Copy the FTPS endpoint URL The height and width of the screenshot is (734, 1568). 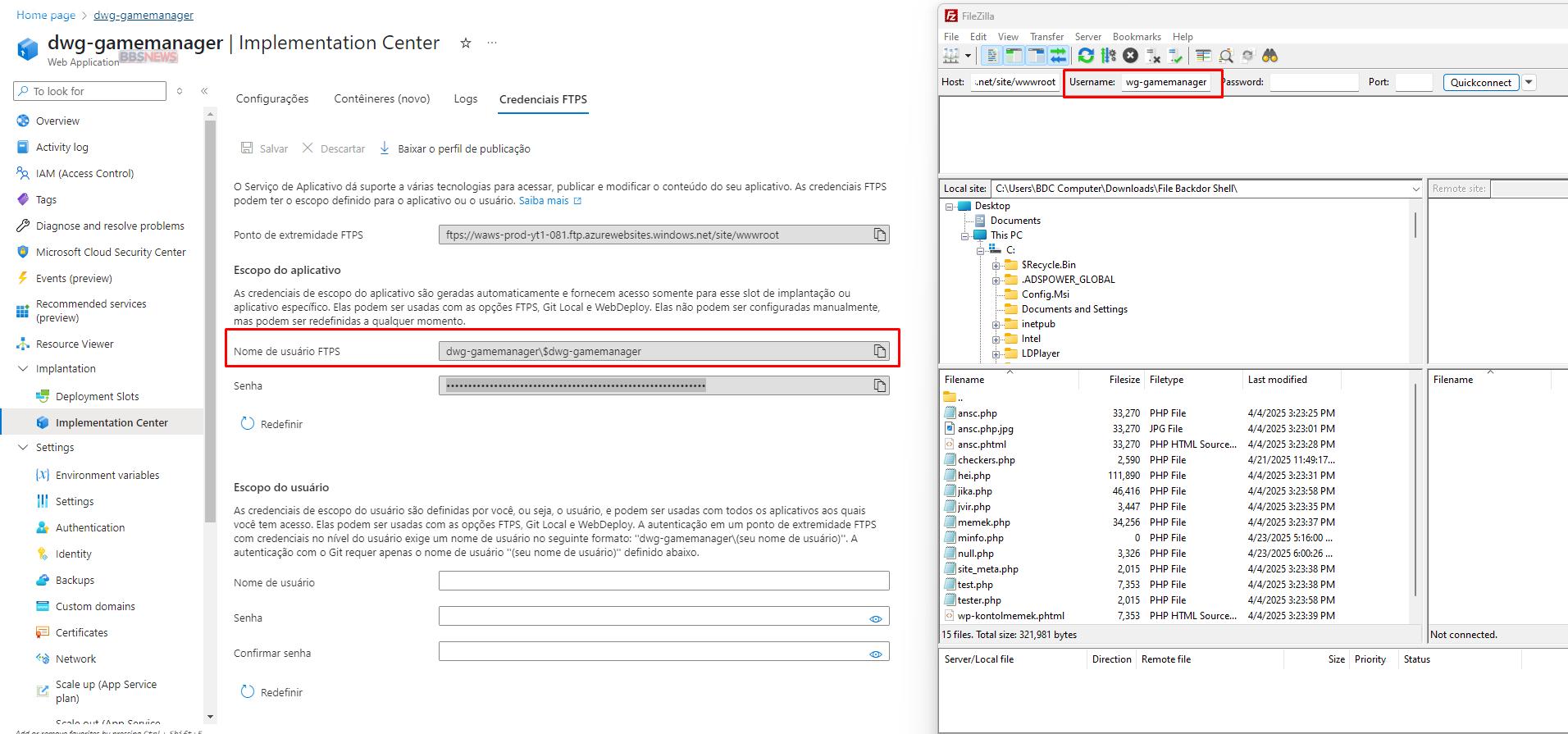click(879, 235)
